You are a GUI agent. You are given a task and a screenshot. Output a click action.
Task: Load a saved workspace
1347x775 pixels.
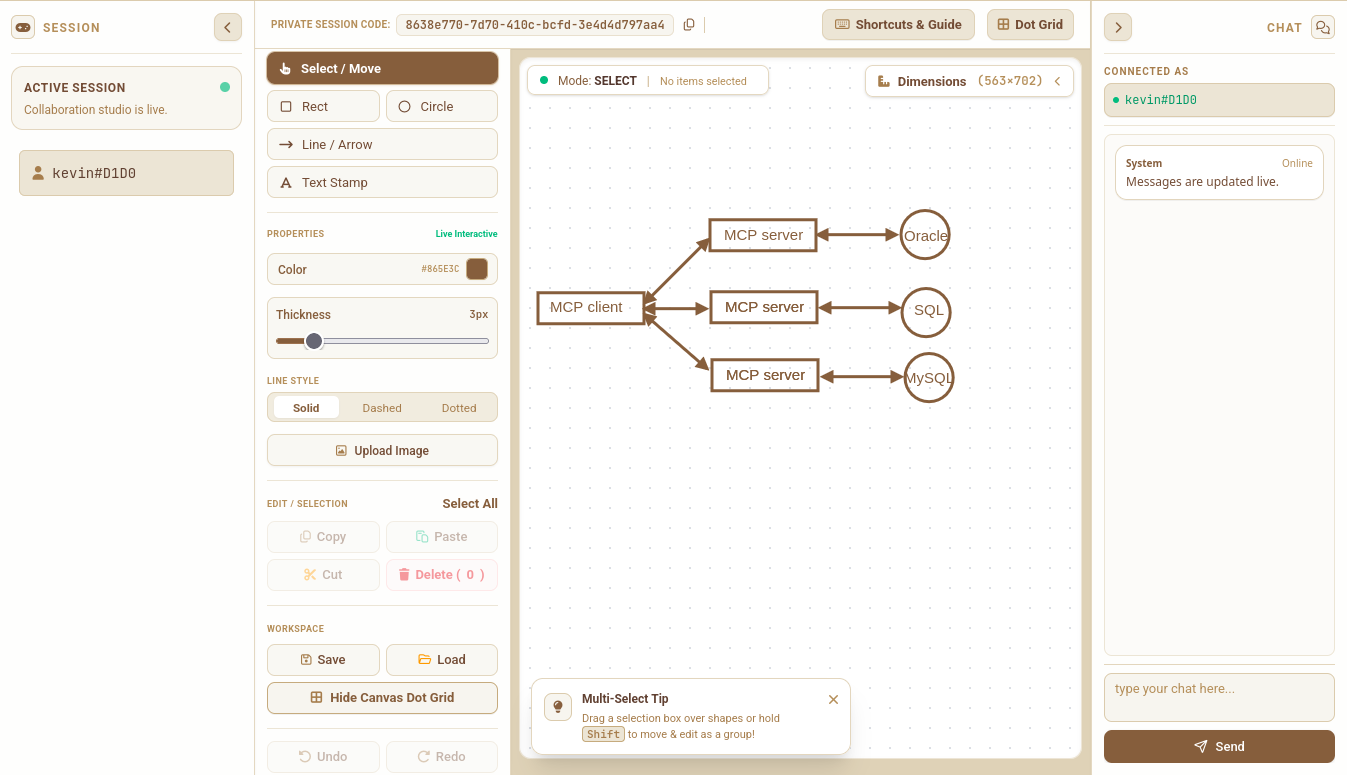click(442, 660)
